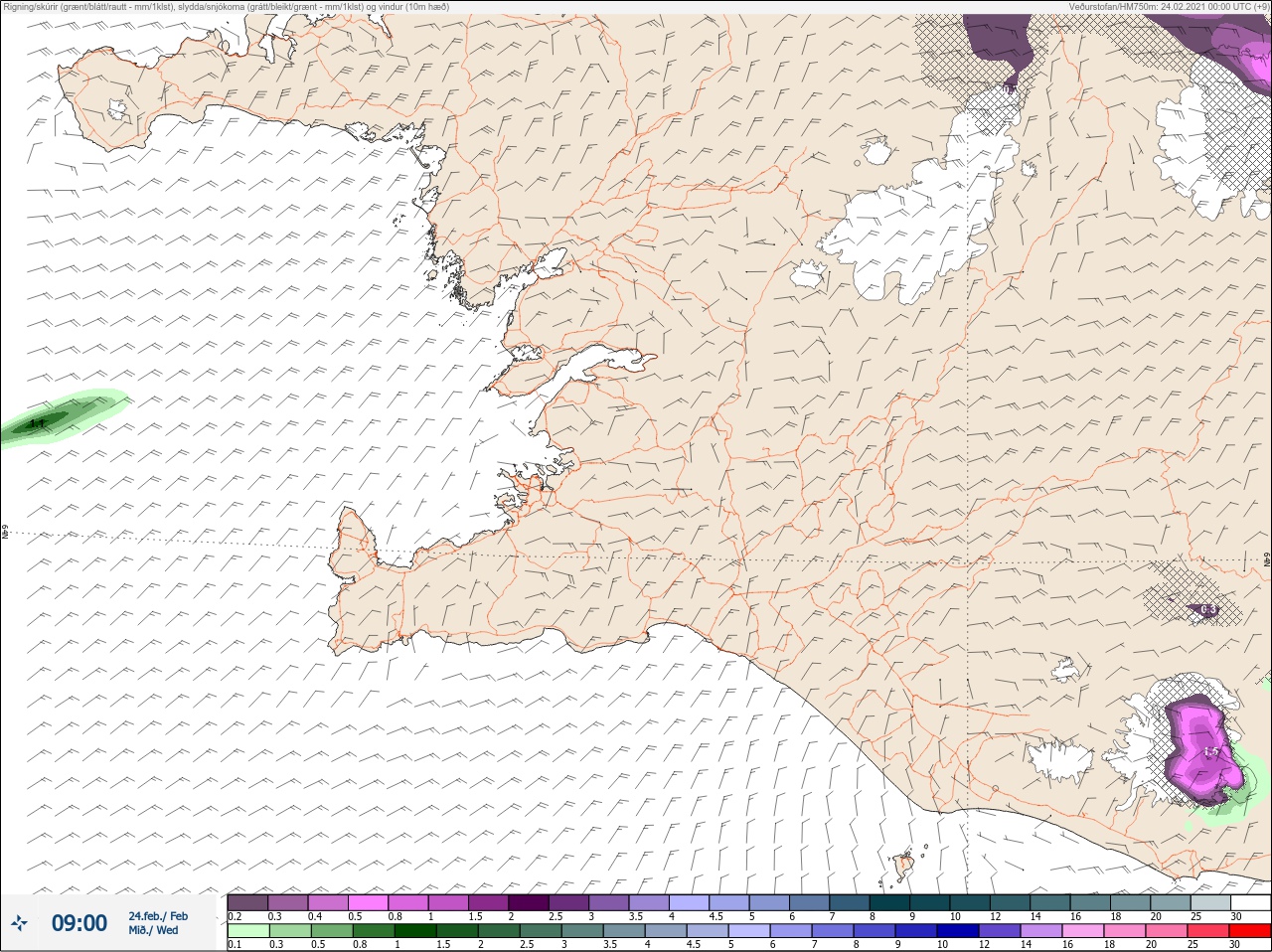Click the 0.3 value in the hatched area
1272x952 pixels.
(1208, 609)
